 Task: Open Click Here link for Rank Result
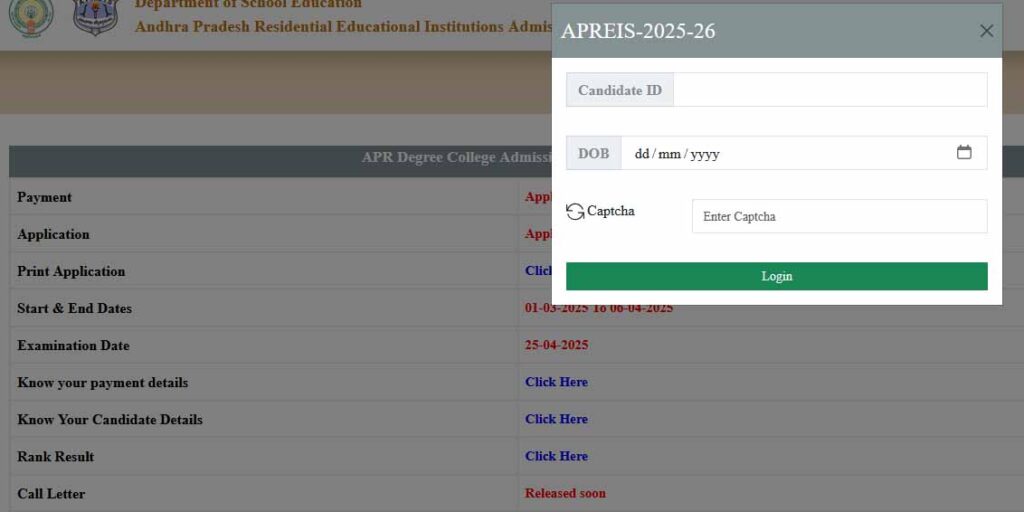[x=556, y=456]
